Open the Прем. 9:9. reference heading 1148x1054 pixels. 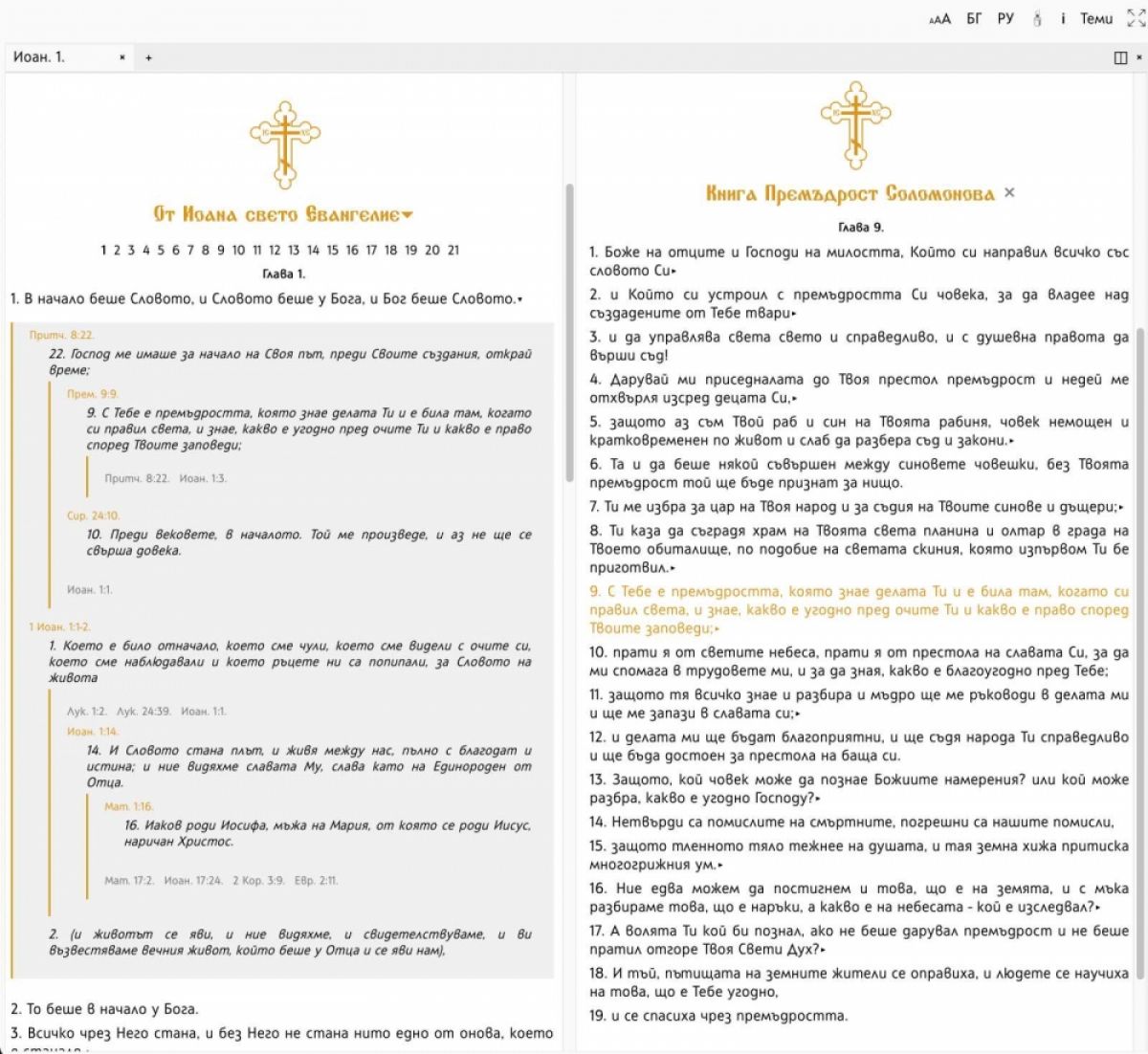[93, 394]
